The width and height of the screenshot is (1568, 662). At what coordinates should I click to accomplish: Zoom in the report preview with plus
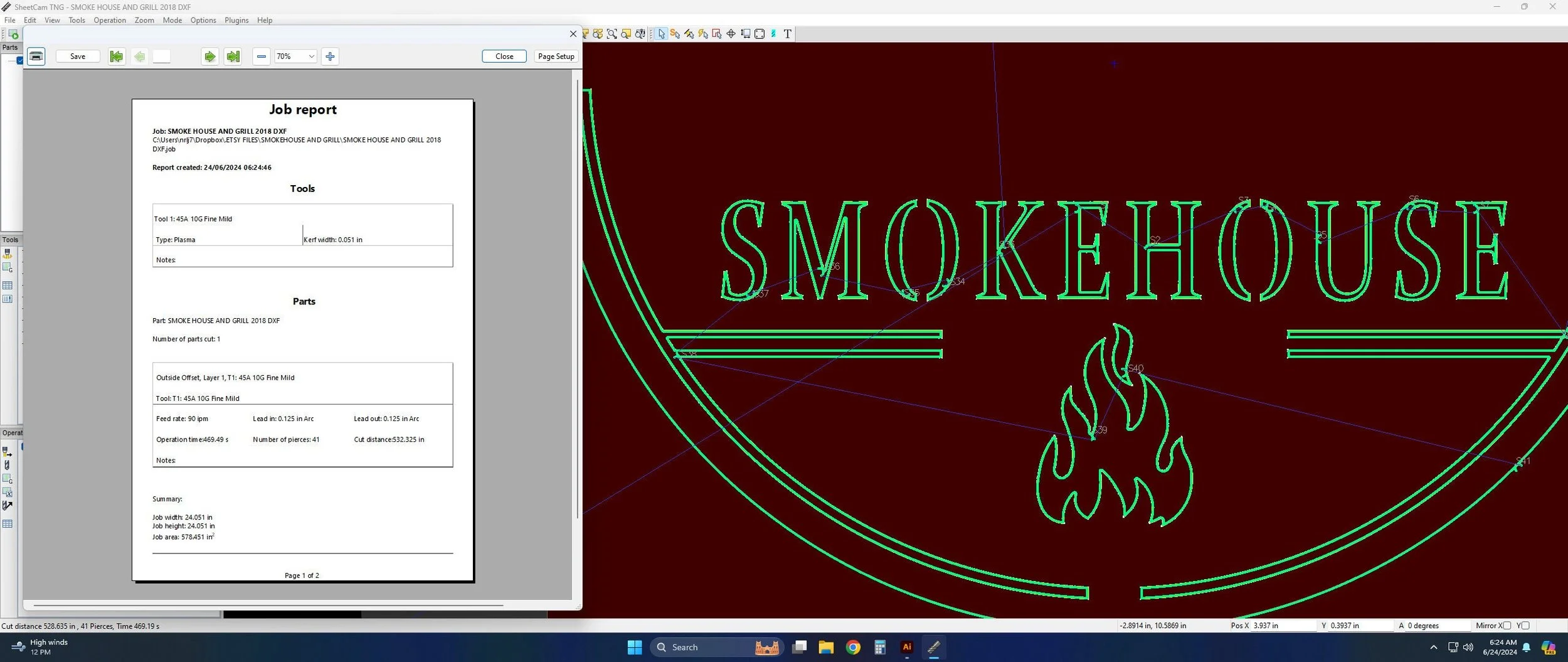coord(330,56)
